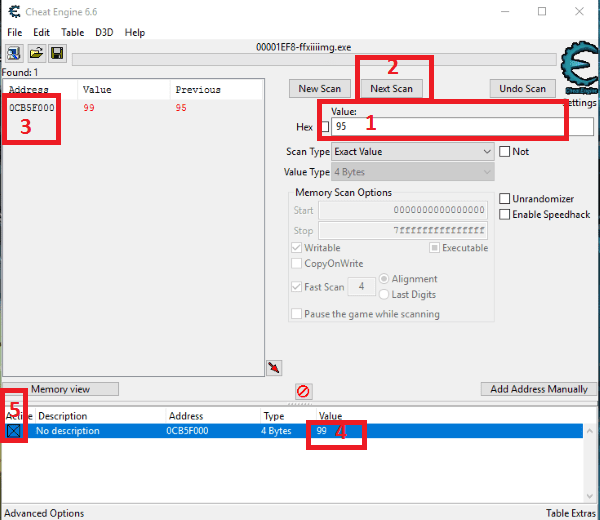Viewport: 600px width, 520px height.
Task: Open the Edit menu
Action: click(x=41, y=33)
